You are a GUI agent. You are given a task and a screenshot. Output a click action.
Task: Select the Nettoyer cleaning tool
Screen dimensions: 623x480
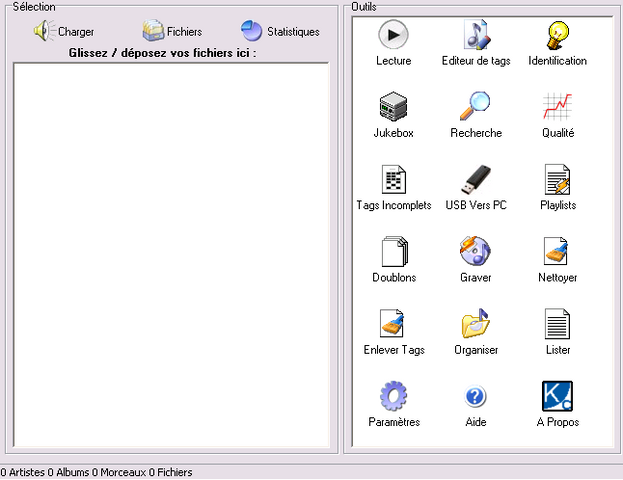pos(558,259)
